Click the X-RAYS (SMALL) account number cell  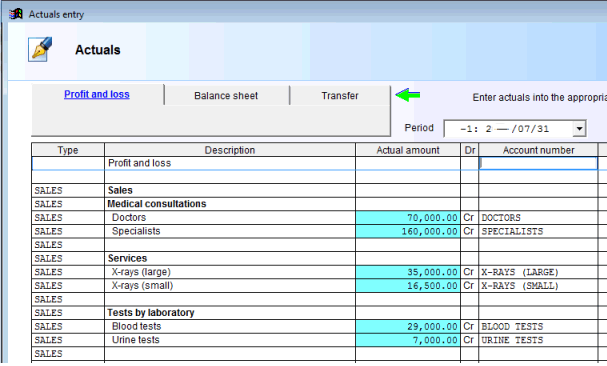pos(538,285)
